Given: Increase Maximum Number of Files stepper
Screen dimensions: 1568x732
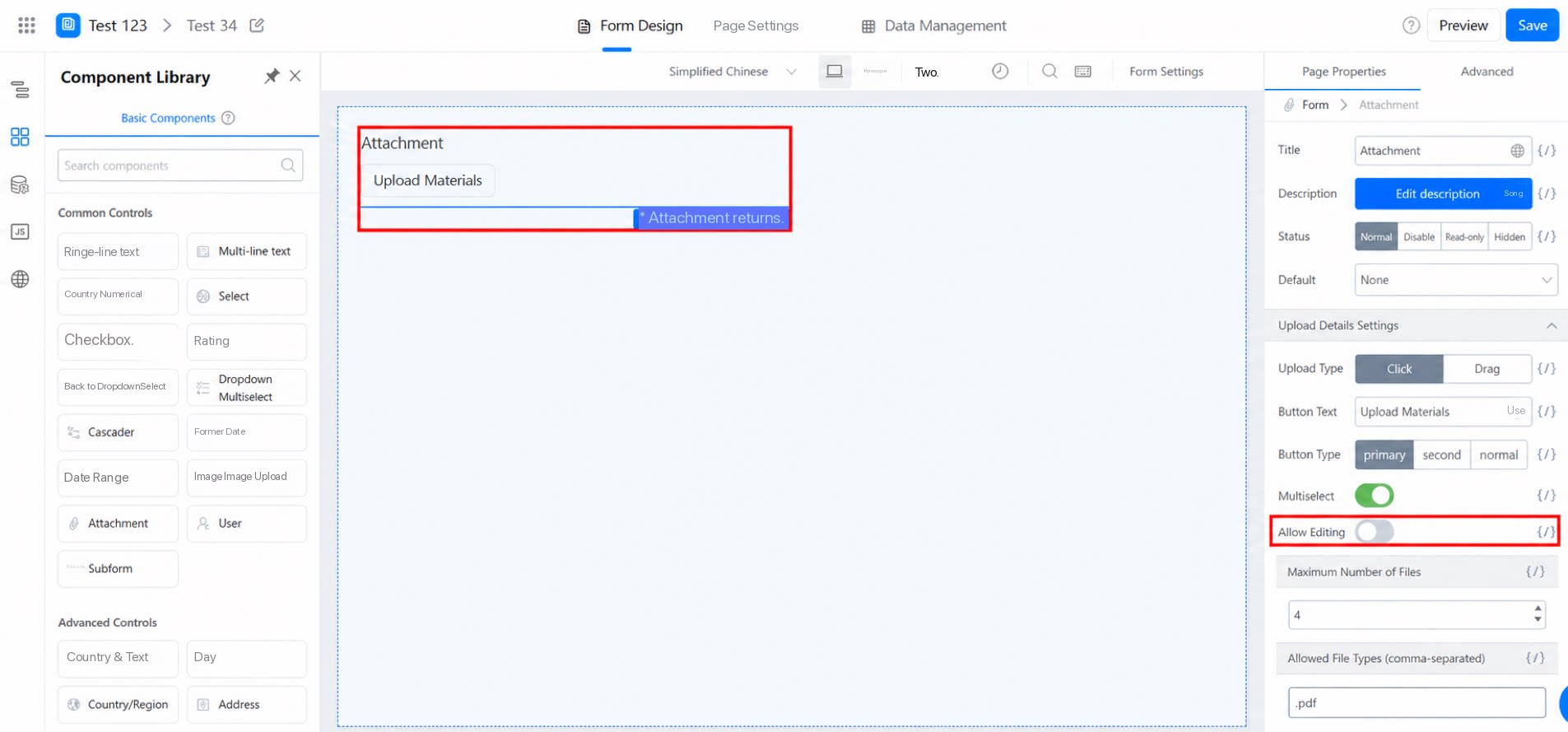Looking at the screenshot, I should coord(1538,609).
